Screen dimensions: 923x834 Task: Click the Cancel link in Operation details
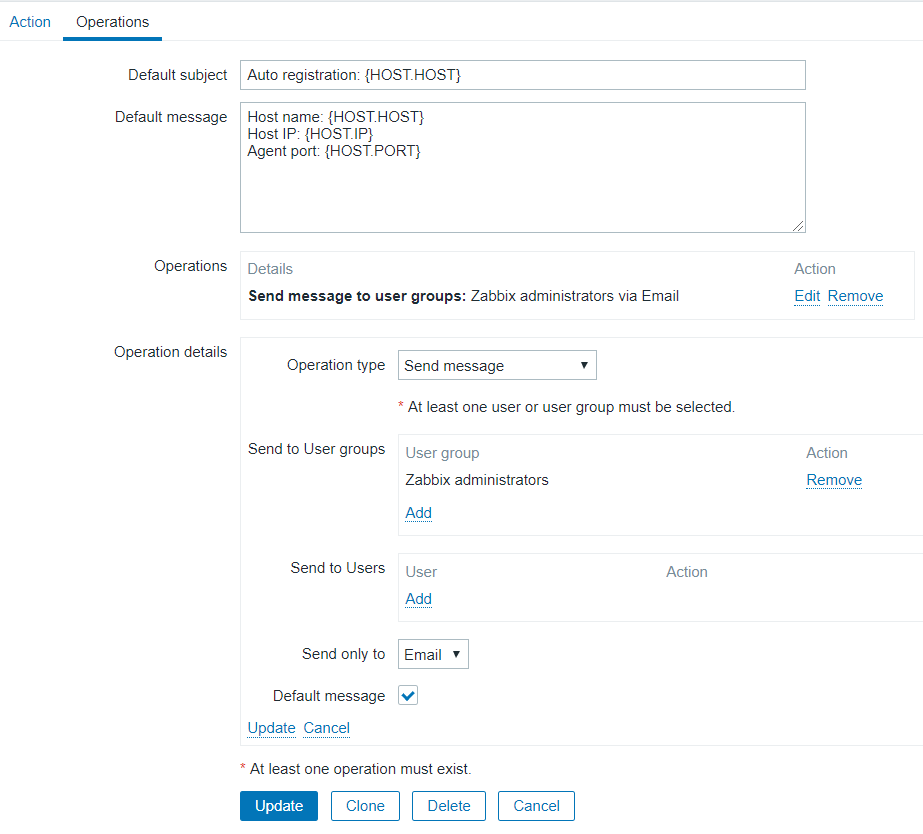click(326, 728)
